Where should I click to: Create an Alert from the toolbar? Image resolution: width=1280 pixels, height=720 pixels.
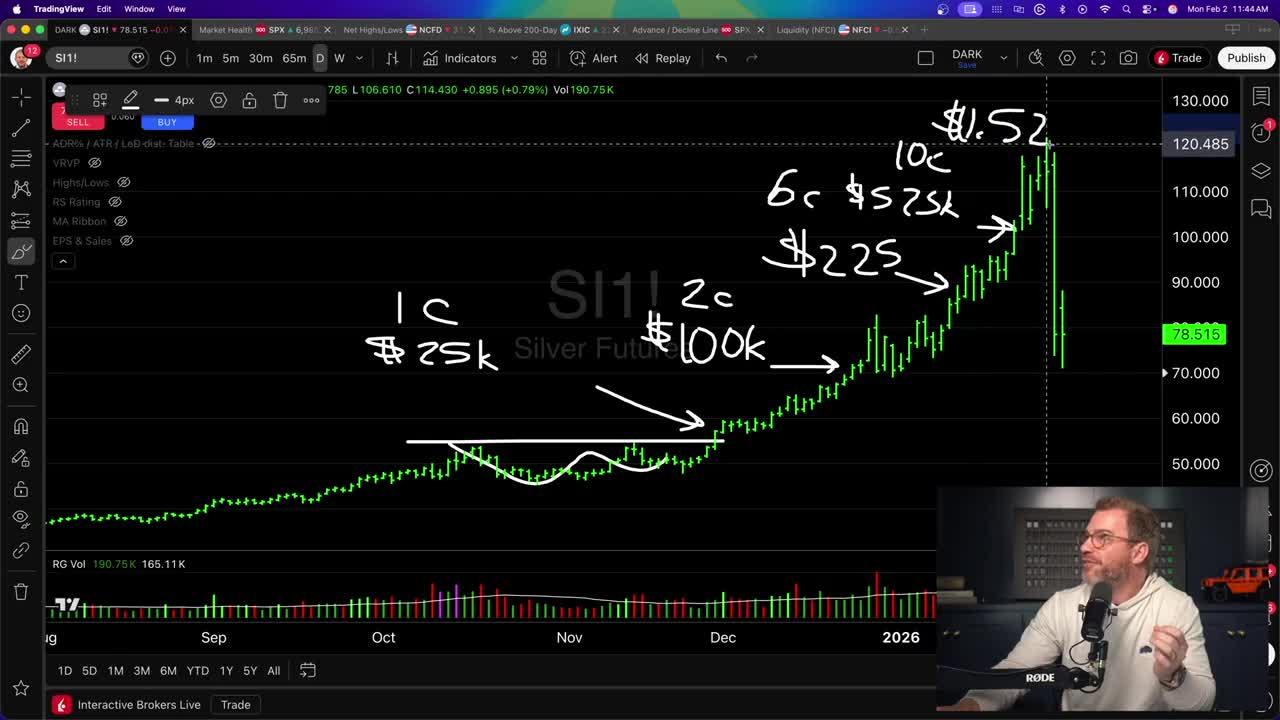pyautogui.click(x=595, y=58)
